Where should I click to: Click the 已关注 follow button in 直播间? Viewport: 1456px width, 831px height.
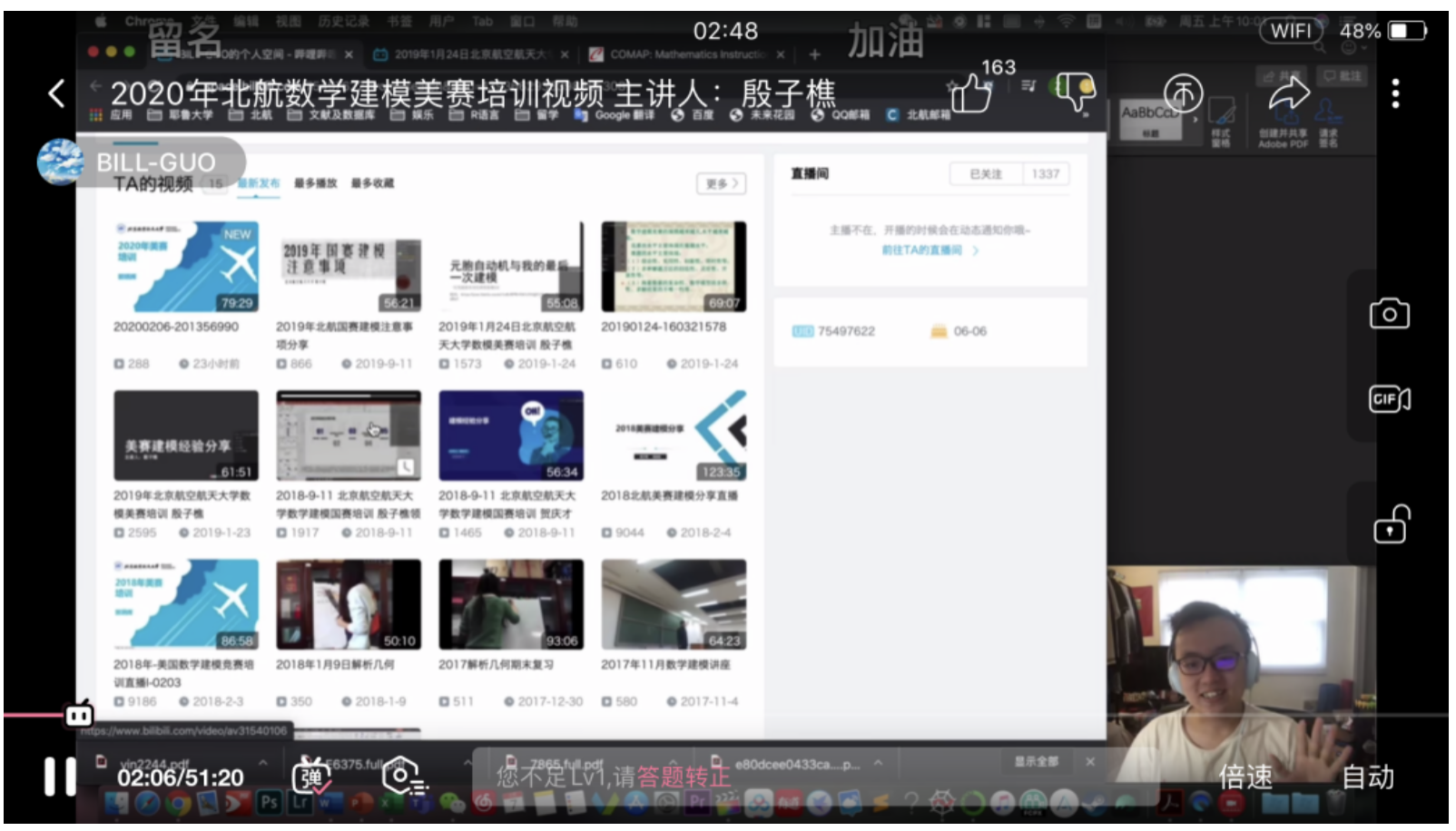tap(986, 174)
